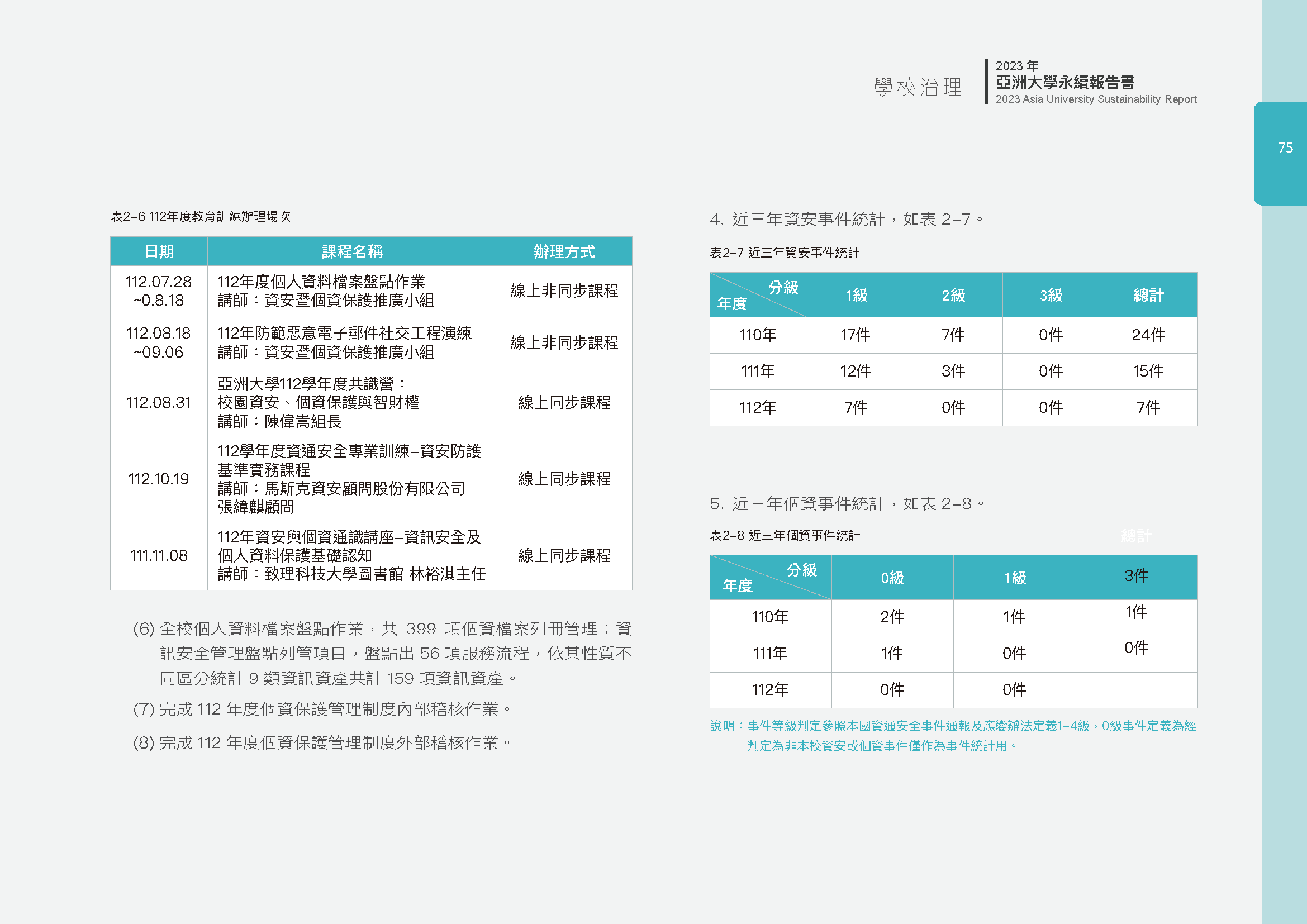Click the 3級 header in table 2-7
The image size is (1307, 924).
[x=1051, y=296]
